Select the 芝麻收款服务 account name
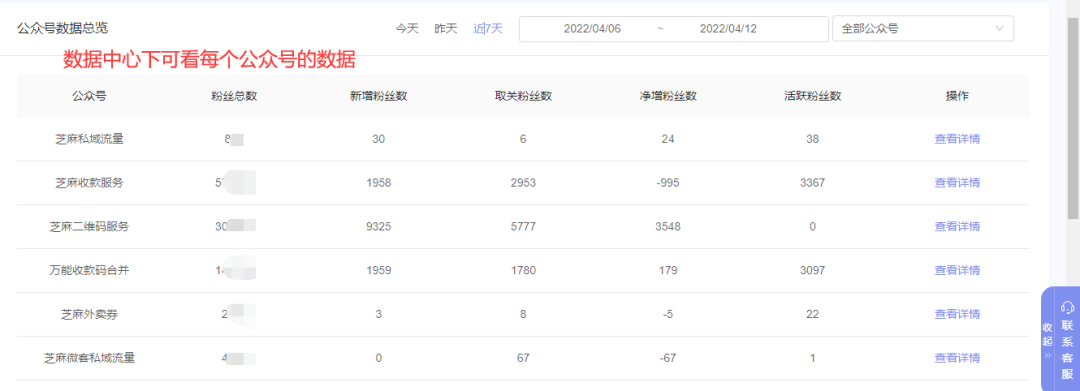The height and width of the screenshot is (391, 1080). (x=90, y=183)
